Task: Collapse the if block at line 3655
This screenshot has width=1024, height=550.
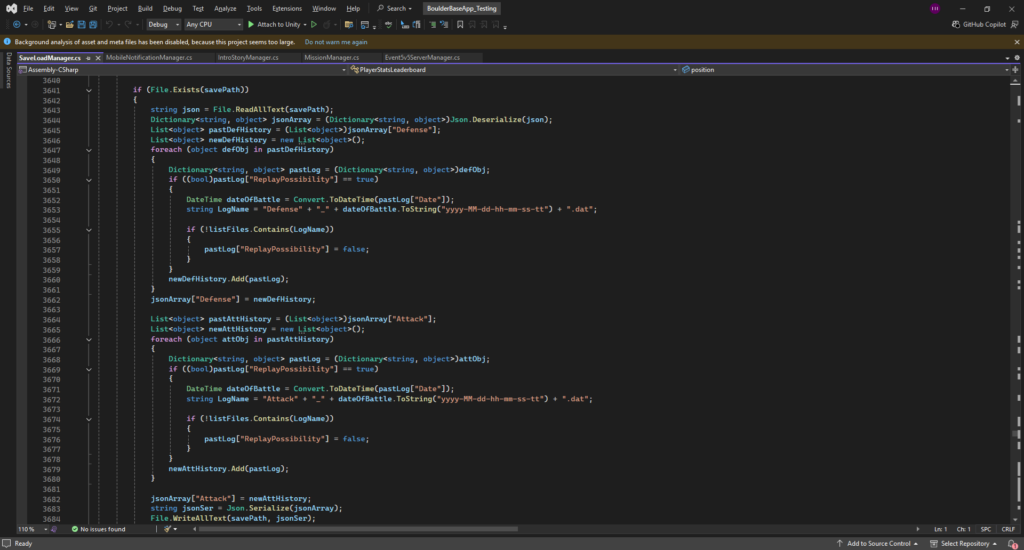Action: pyautogui.click(x=89, y=230)
